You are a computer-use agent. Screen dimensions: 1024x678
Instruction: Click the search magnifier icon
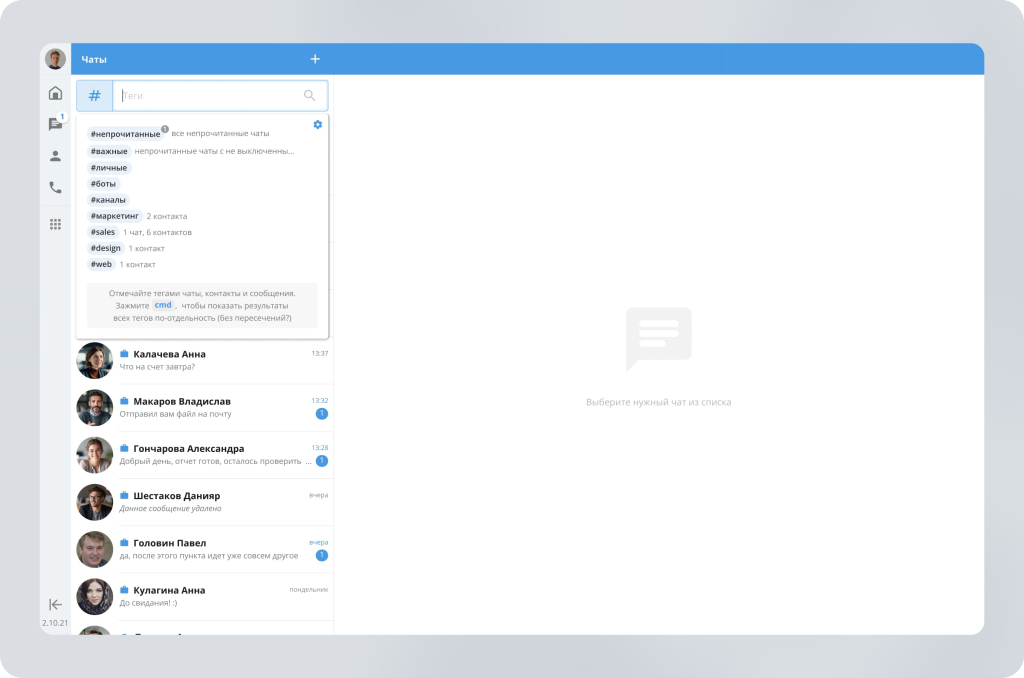click(310, 95)
